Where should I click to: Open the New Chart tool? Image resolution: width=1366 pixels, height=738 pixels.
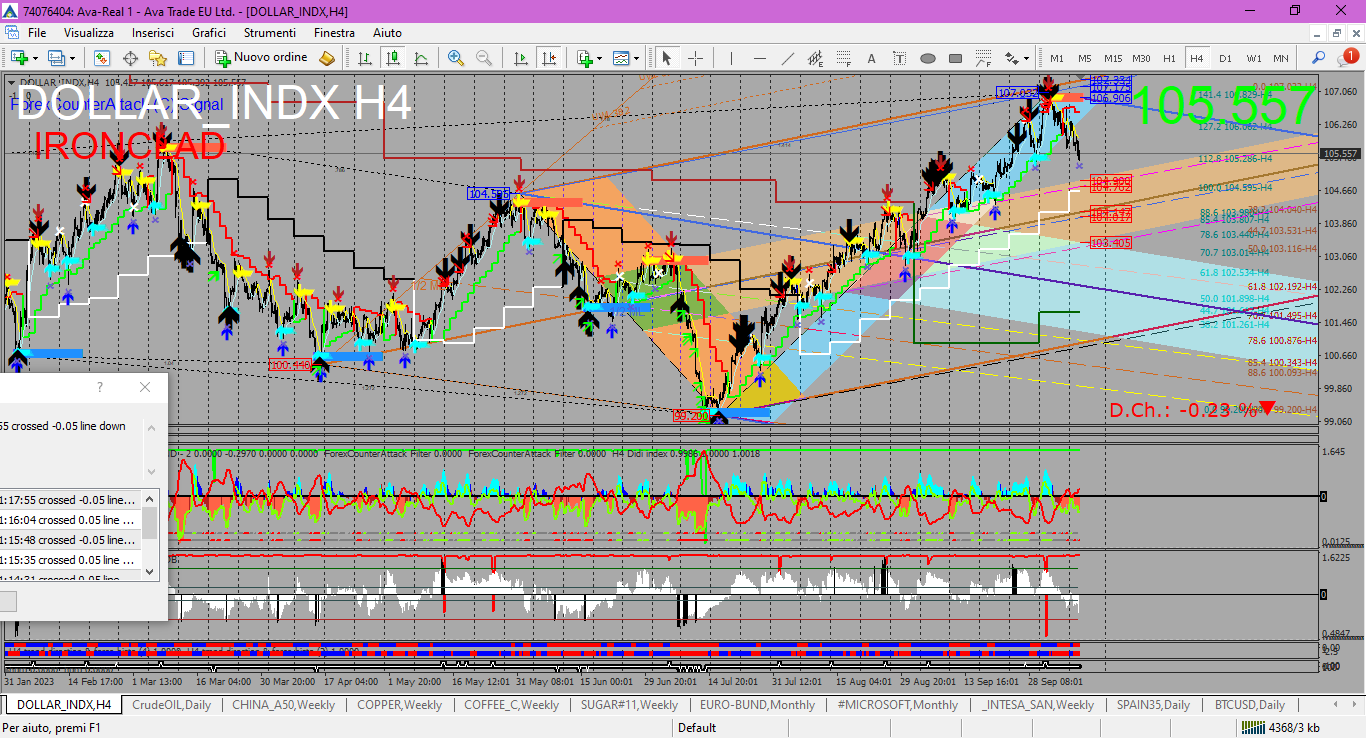(x=18, y=58)
